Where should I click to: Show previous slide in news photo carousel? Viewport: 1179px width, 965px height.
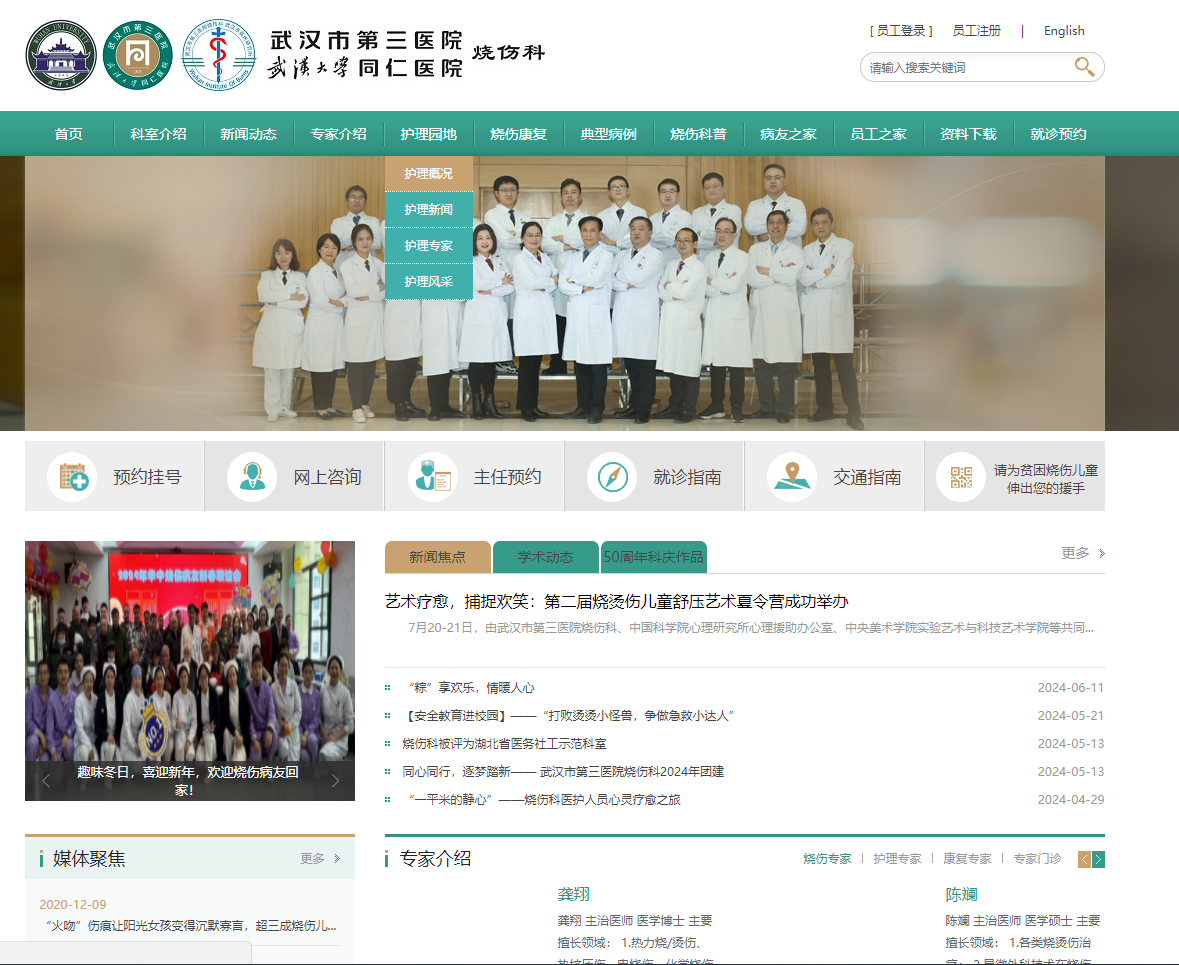coord(46,781)
